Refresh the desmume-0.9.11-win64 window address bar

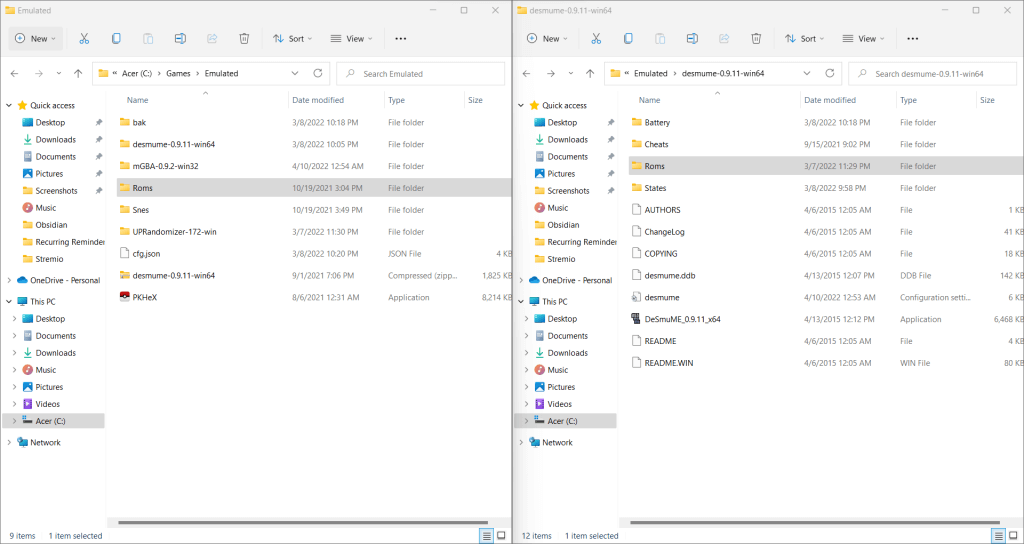pyautogui.click(x=830, y=74)
